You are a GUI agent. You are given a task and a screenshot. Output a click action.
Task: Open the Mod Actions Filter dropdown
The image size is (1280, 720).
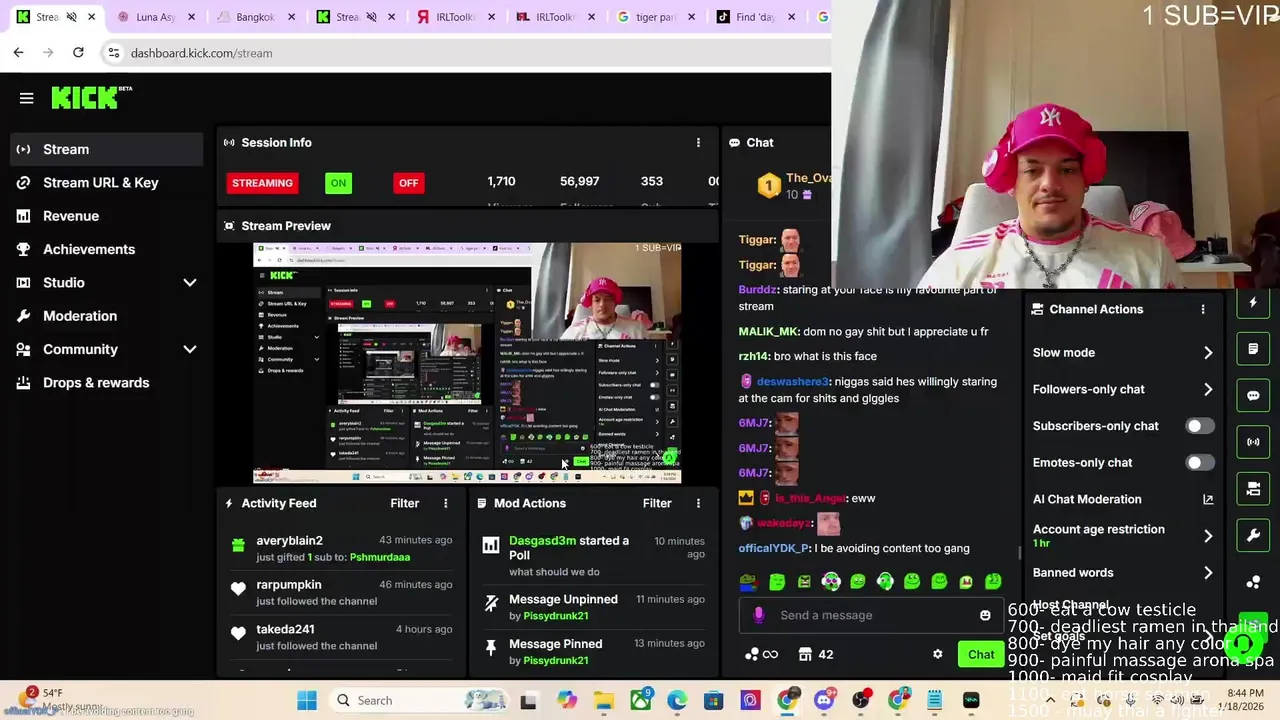657,503
